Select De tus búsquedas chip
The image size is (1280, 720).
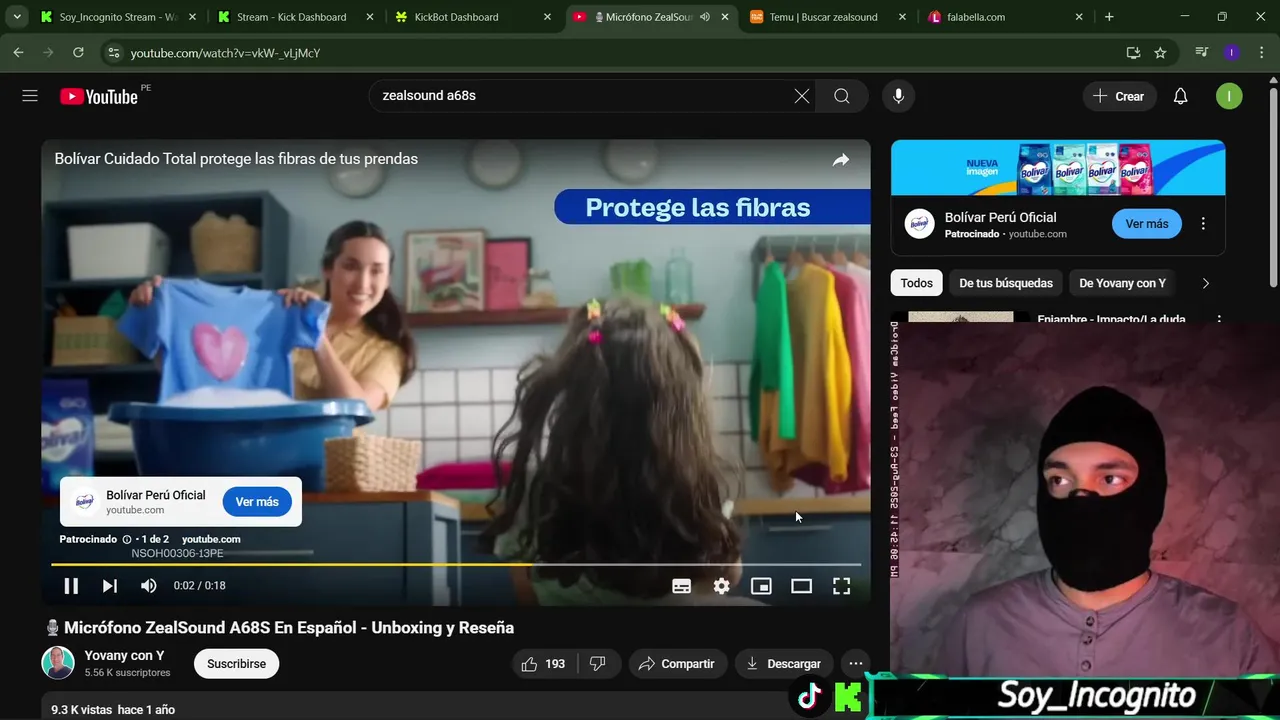1006,283
